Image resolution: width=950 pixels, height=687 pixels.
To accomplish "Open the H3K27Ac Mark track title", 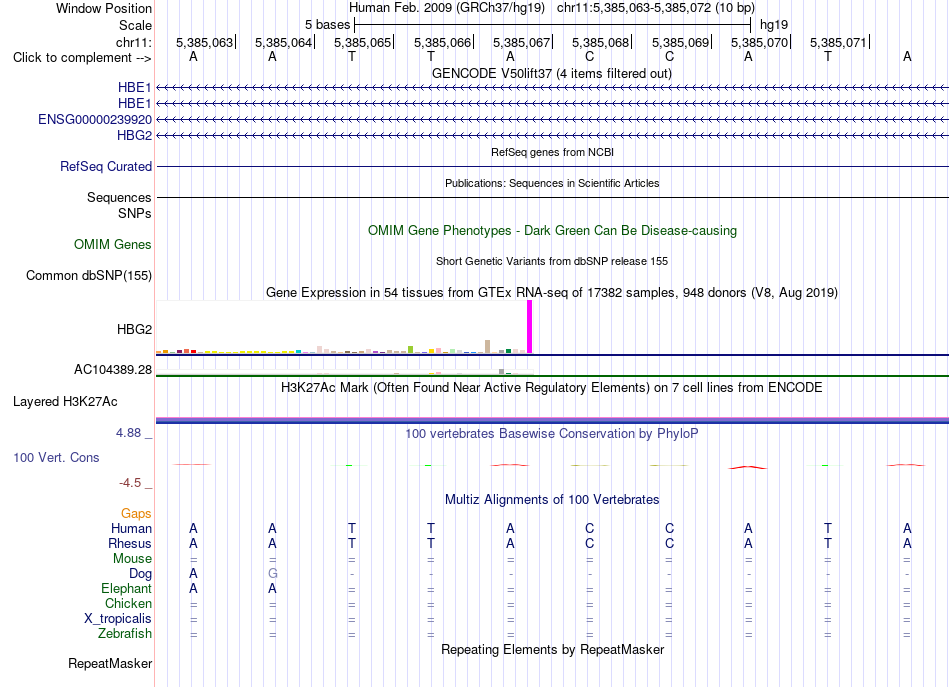I will pyautogui.click(x=552, y=387).
